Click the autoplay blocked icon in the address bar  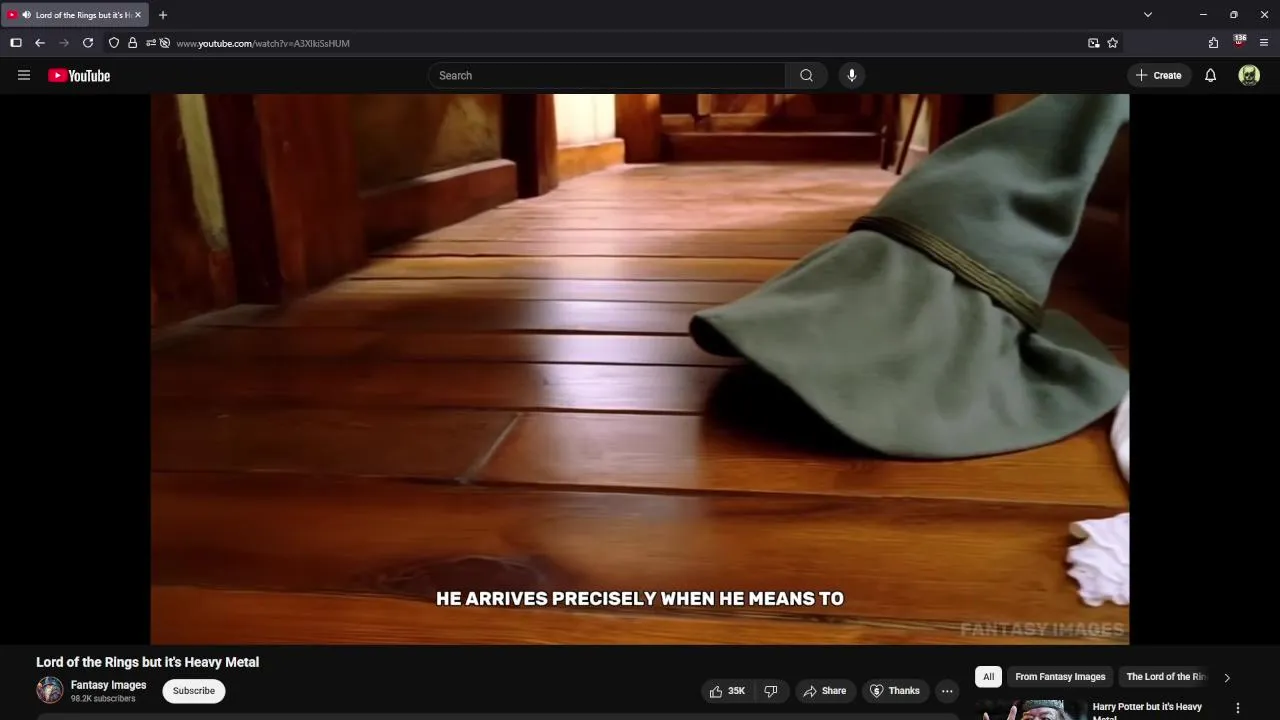[165, 43]
